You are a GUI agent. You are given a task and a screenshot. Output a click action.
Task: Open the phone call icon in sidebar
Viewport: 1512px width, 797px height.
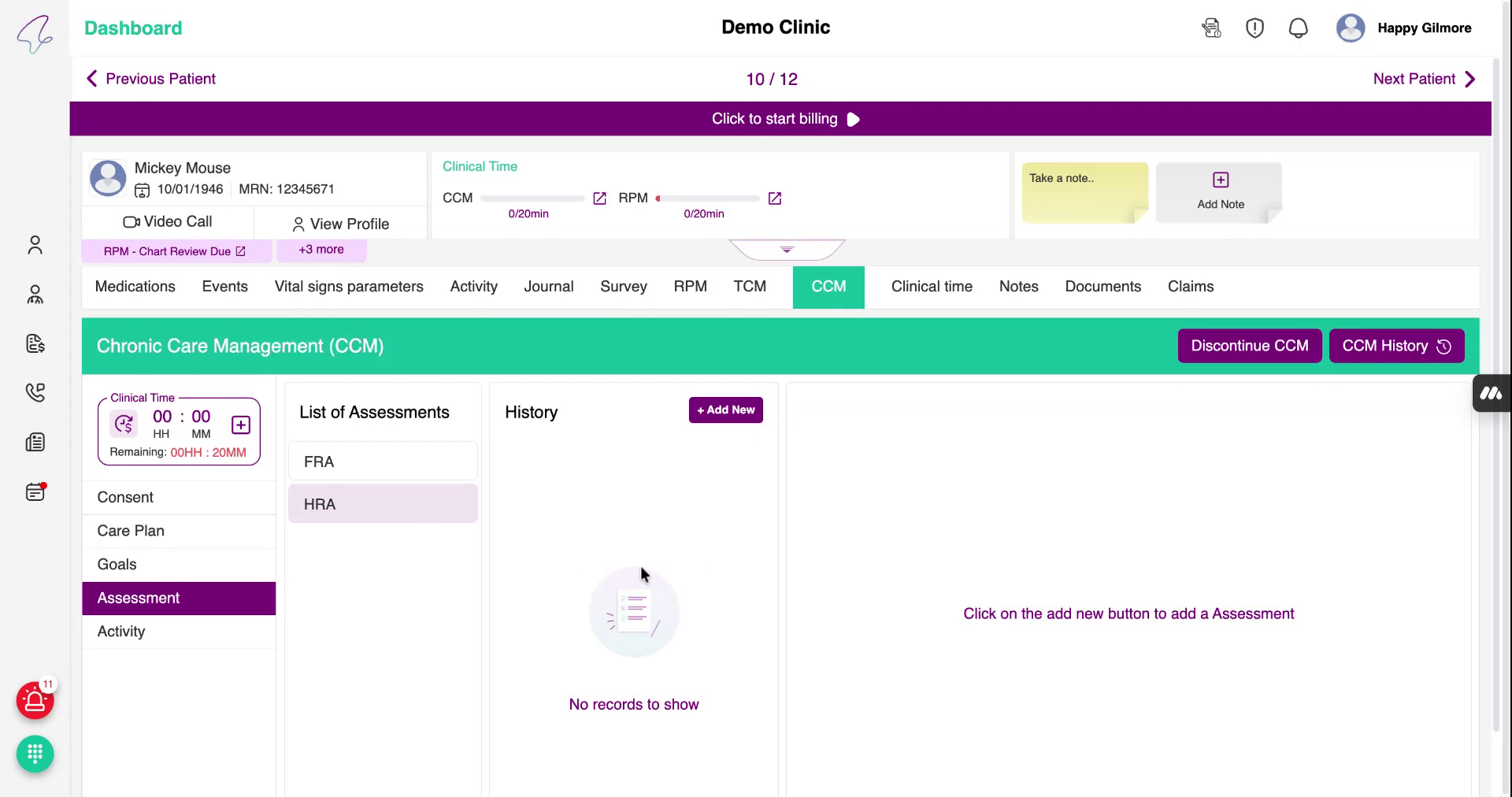pyautogui.click(x=35, y=392)
